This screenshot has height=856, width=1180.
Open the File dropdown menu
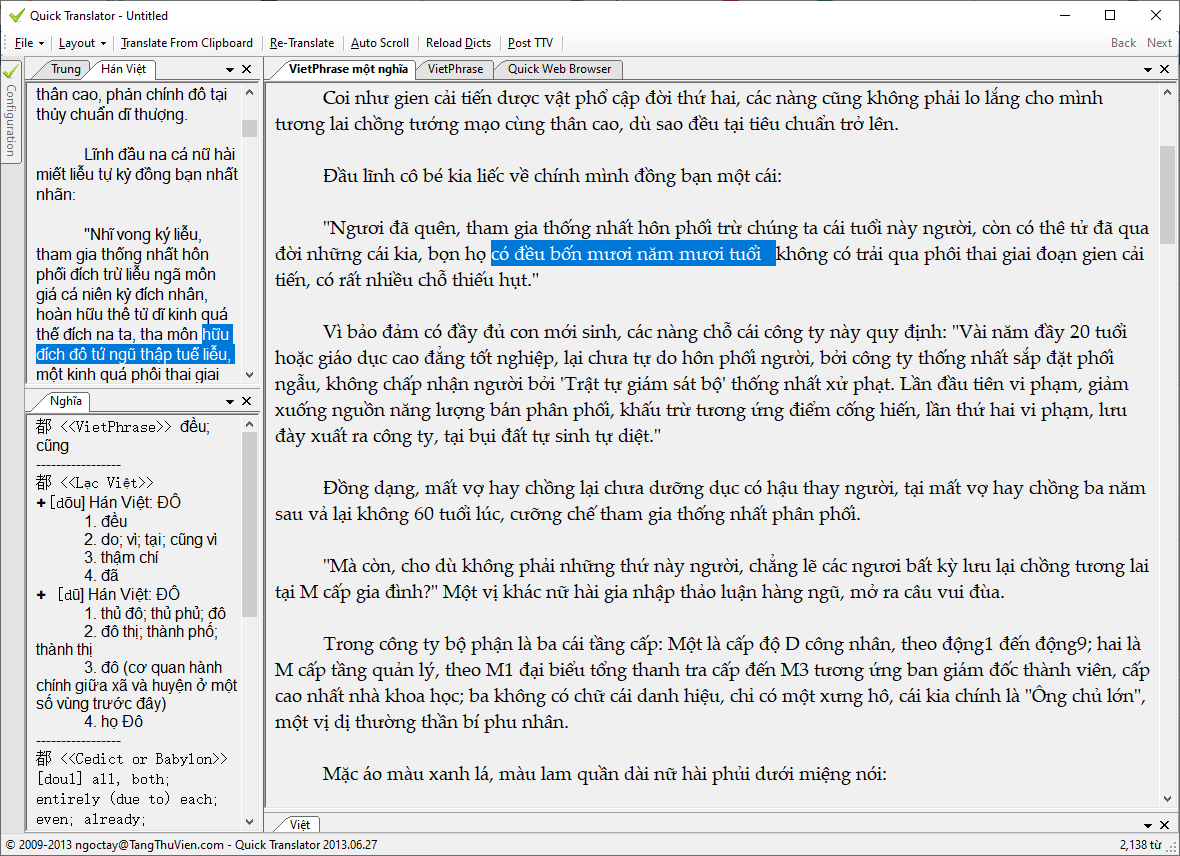(29, 43)
